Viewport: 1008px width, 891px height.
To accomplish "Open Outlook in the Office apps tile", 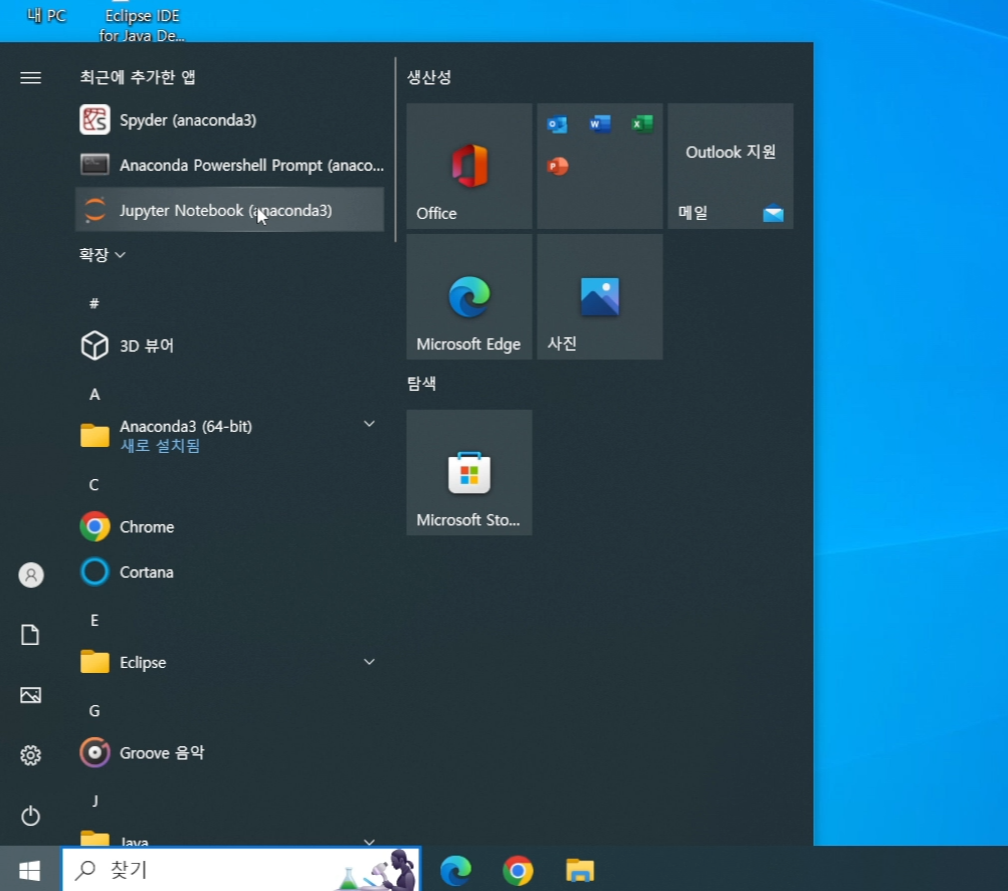I will [x=557, y=123].
